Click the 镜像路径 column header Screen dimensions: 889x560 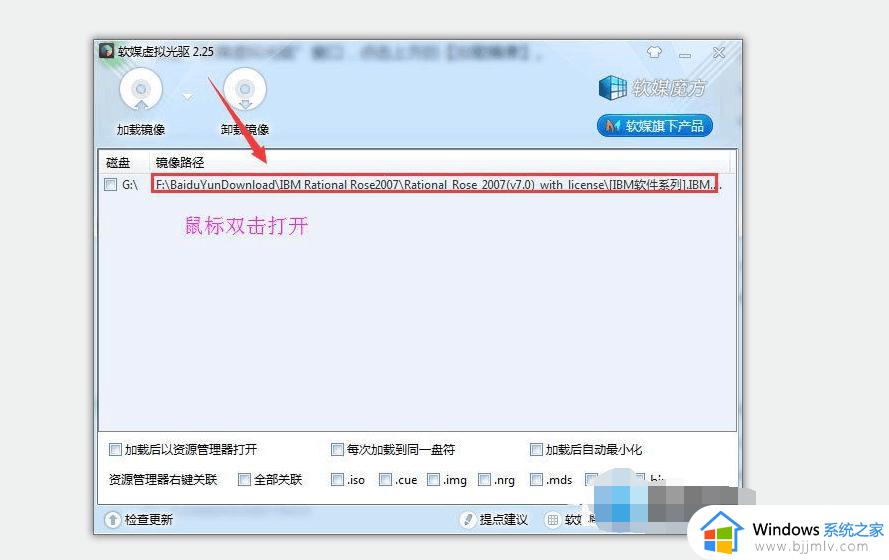click(x=180, y=163)
